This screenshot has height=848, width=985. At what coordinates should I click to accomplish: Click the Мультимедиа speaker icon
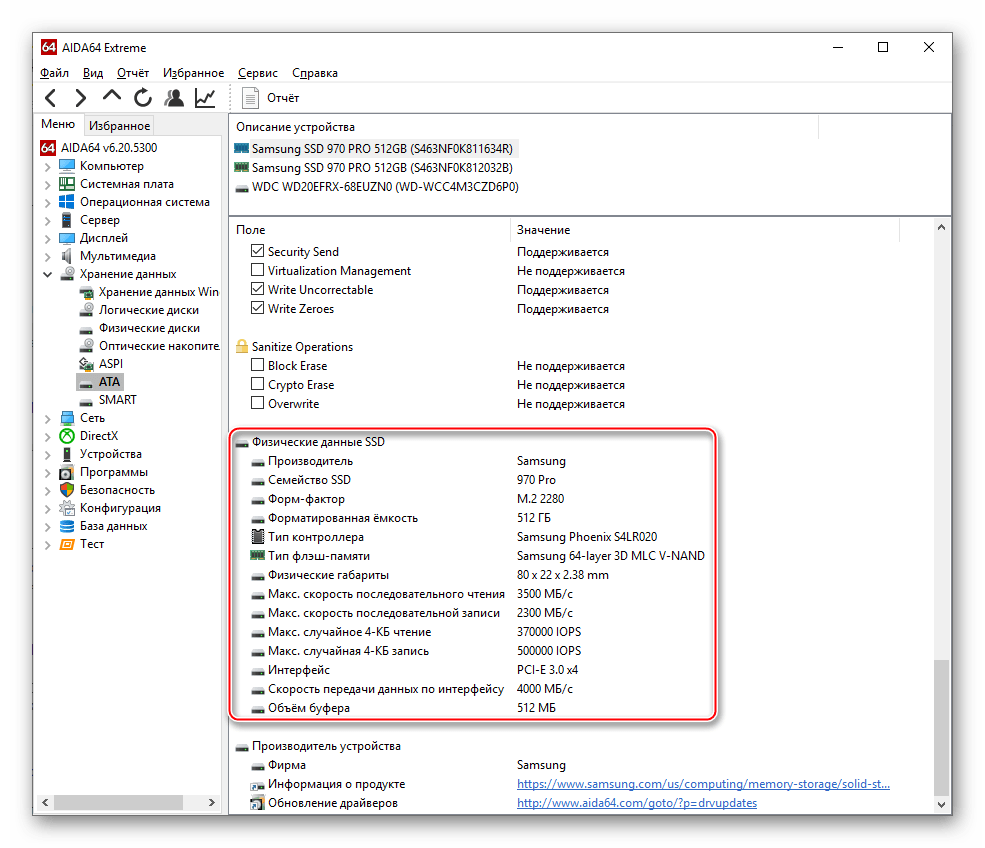67,256
